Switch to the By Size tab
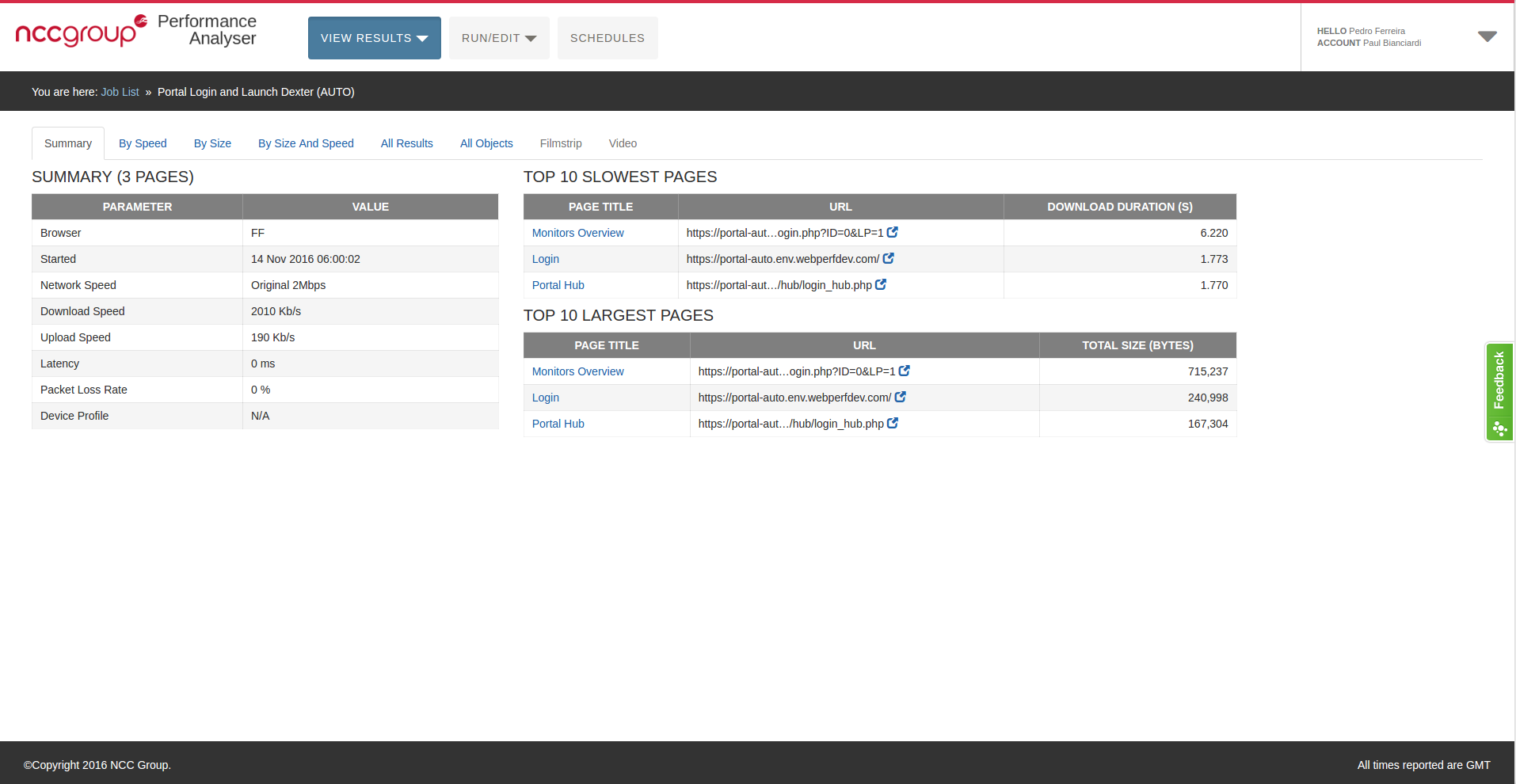The image size is (1516, 784). (212, 143)
